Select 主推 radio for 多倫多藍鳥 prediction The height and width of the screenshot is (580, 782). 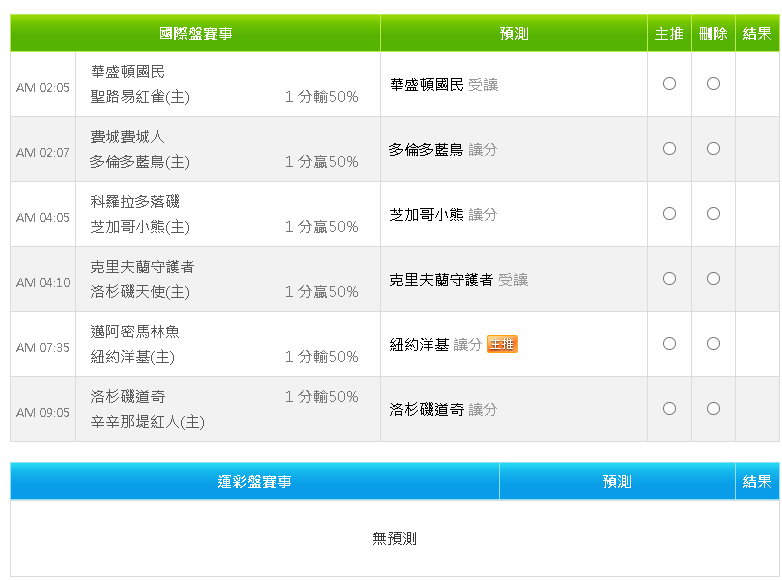pyautogui.click(x=669, y=149)
